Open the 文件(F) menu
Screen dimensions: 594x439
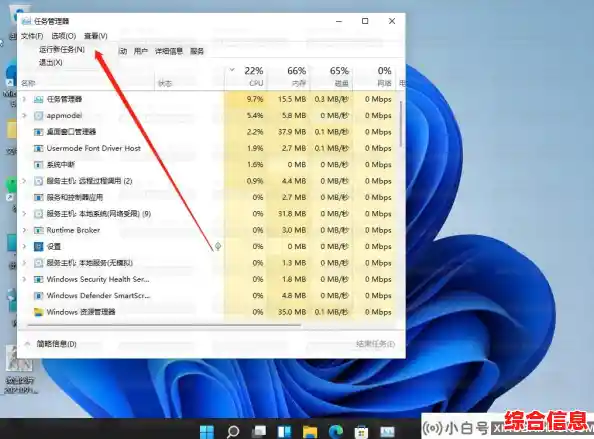(32, 36)
